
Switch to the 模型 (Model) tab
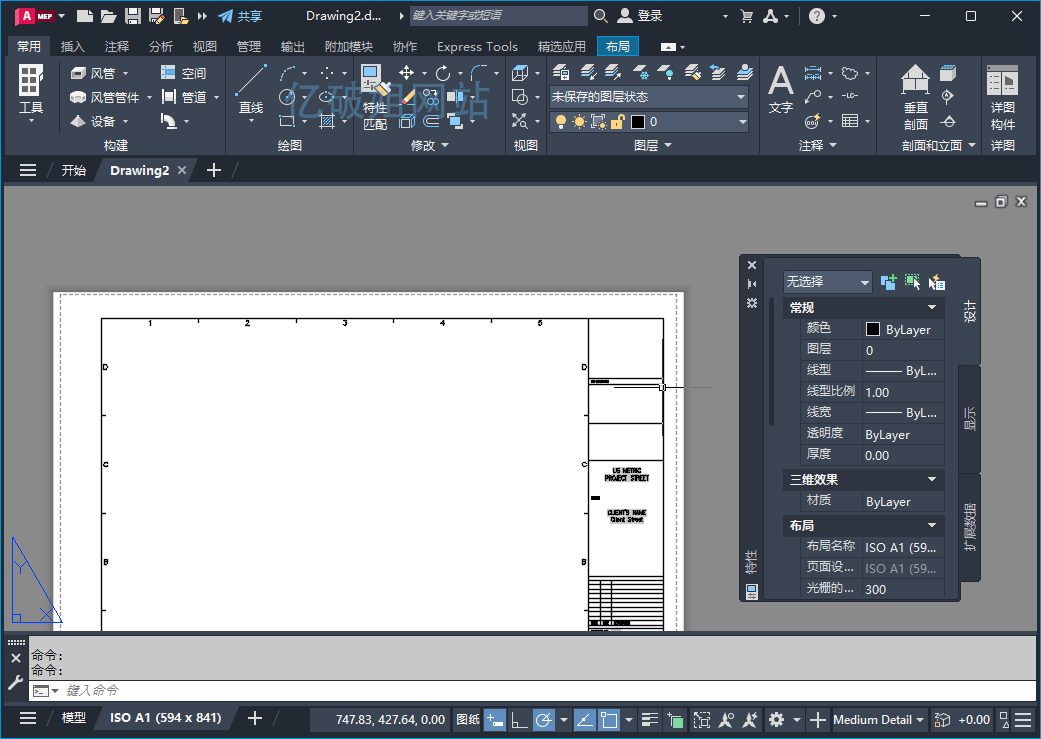74,718
